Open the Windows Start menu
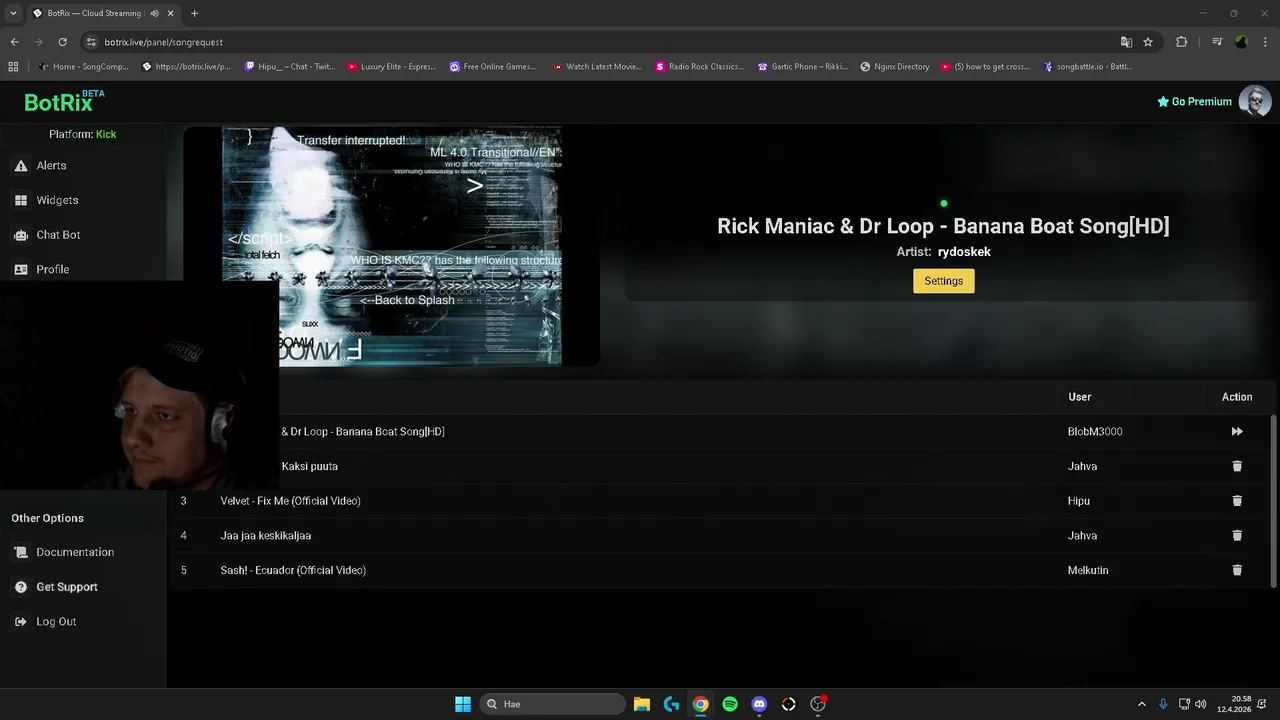The width and height of the screenshot is (1280, 720). [x=463, y=704]
